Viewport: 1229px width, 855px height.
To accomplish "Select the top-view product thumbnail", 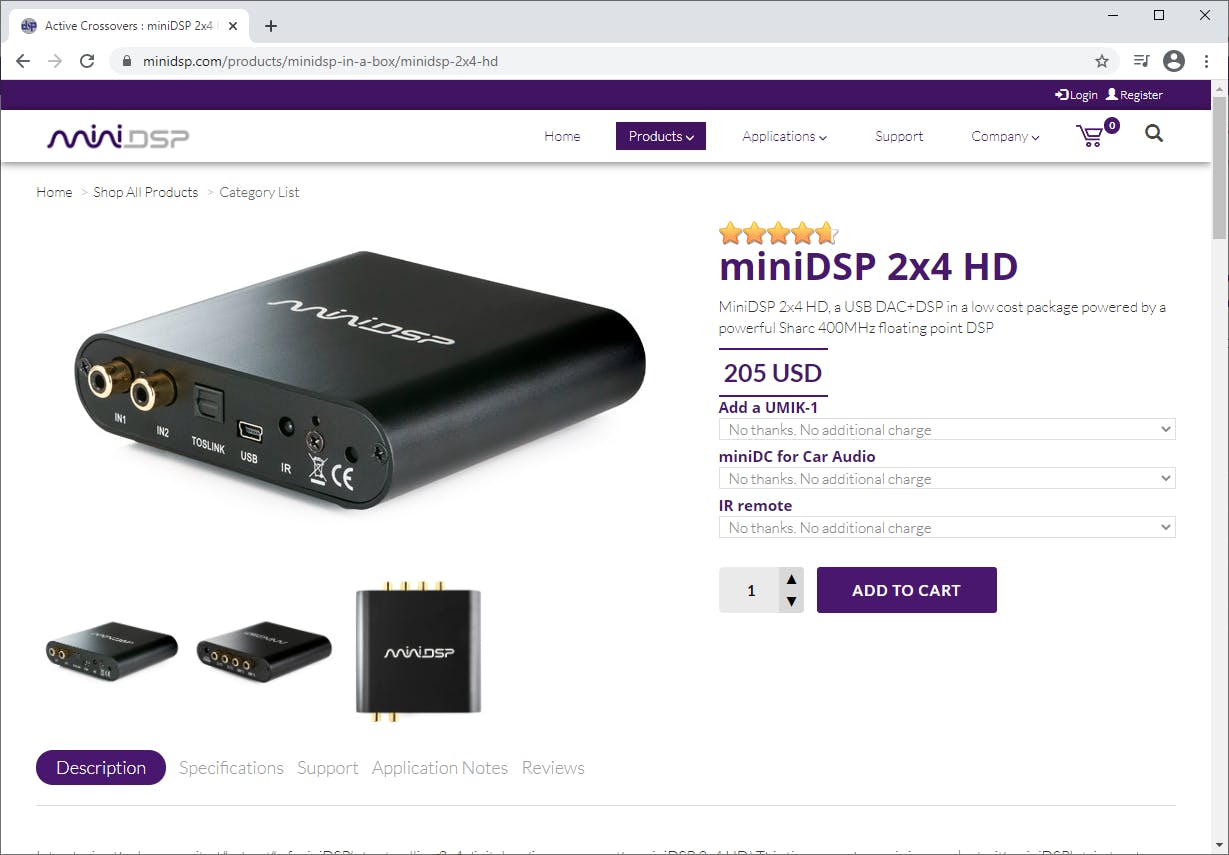I will pos(419,652).
